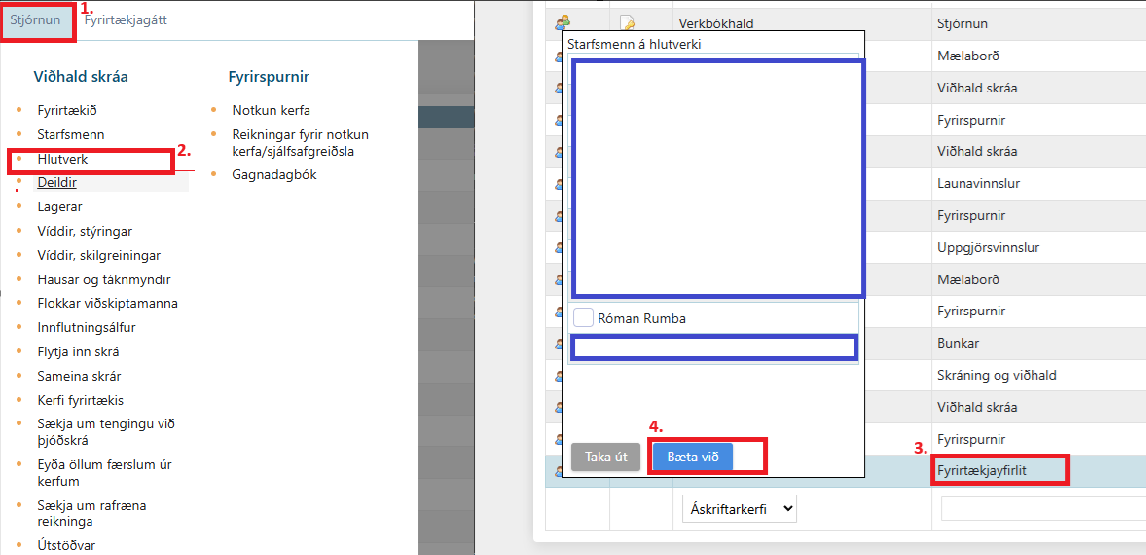Click the edit note icon beside Verkbókhald

tap(628, 22)
